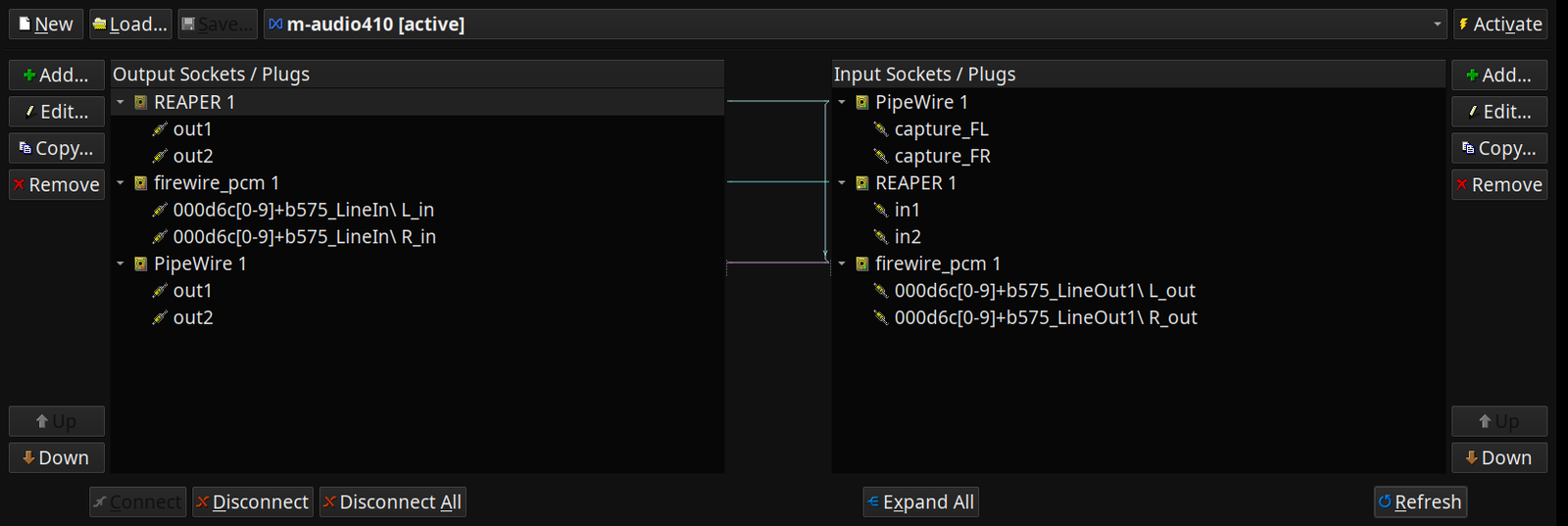Collapse the PipeWire 1 input socket tree
This screenshot has width=1568, height=526.
842,102
